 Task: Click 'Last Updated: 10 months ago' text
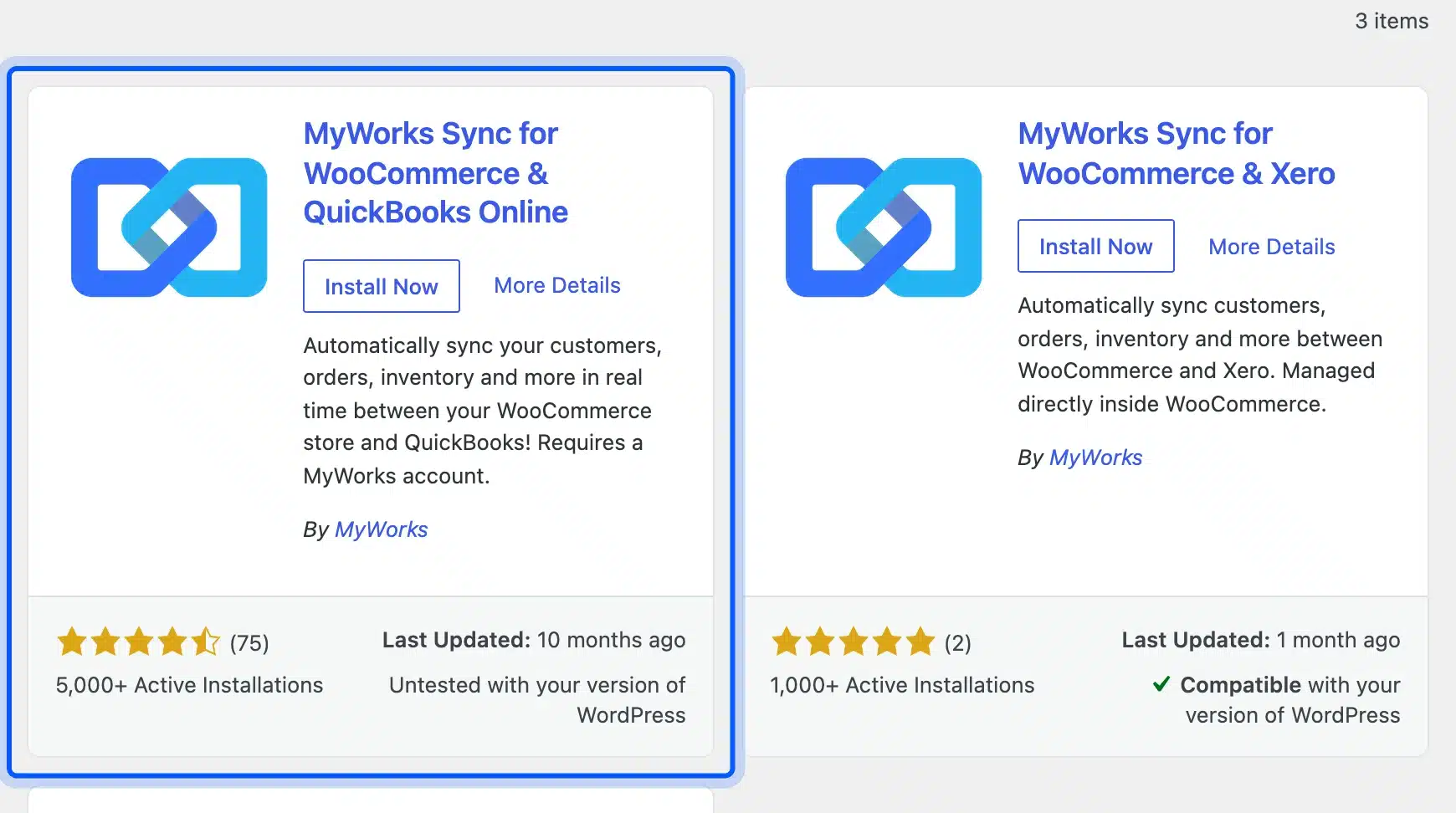point(534,640)
